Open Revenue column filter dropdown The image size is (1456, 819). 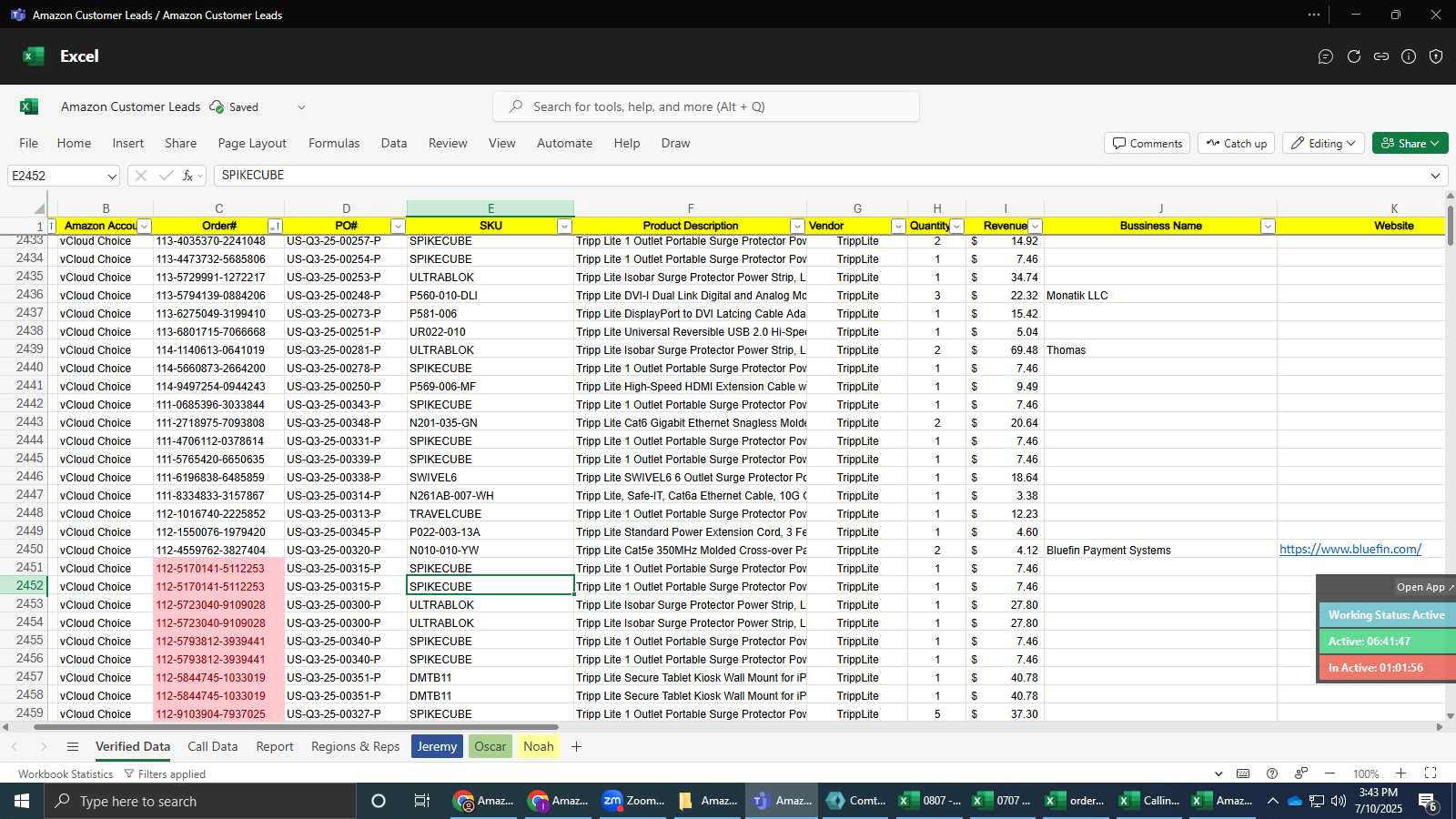click(1035, 227)
